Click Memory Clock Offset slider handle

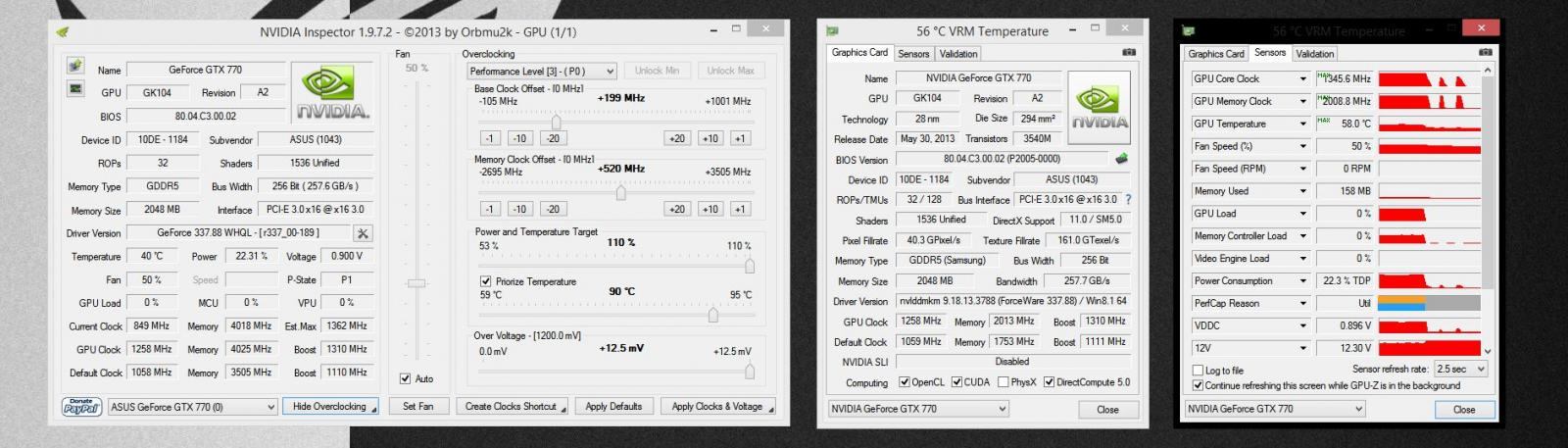(620, 192)
